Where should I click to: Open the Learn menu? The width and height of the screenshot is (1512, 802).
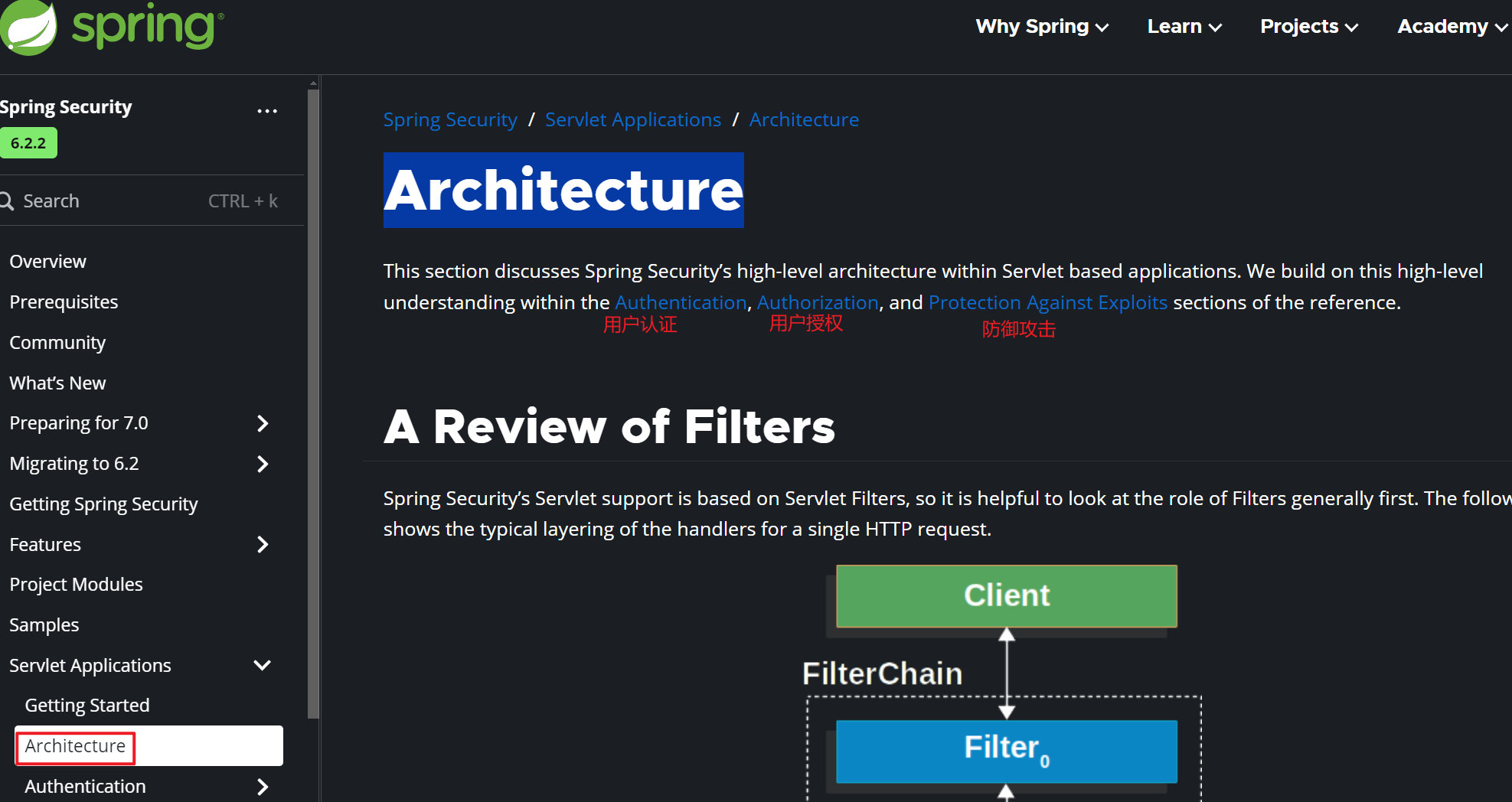tap(1184, 27)
